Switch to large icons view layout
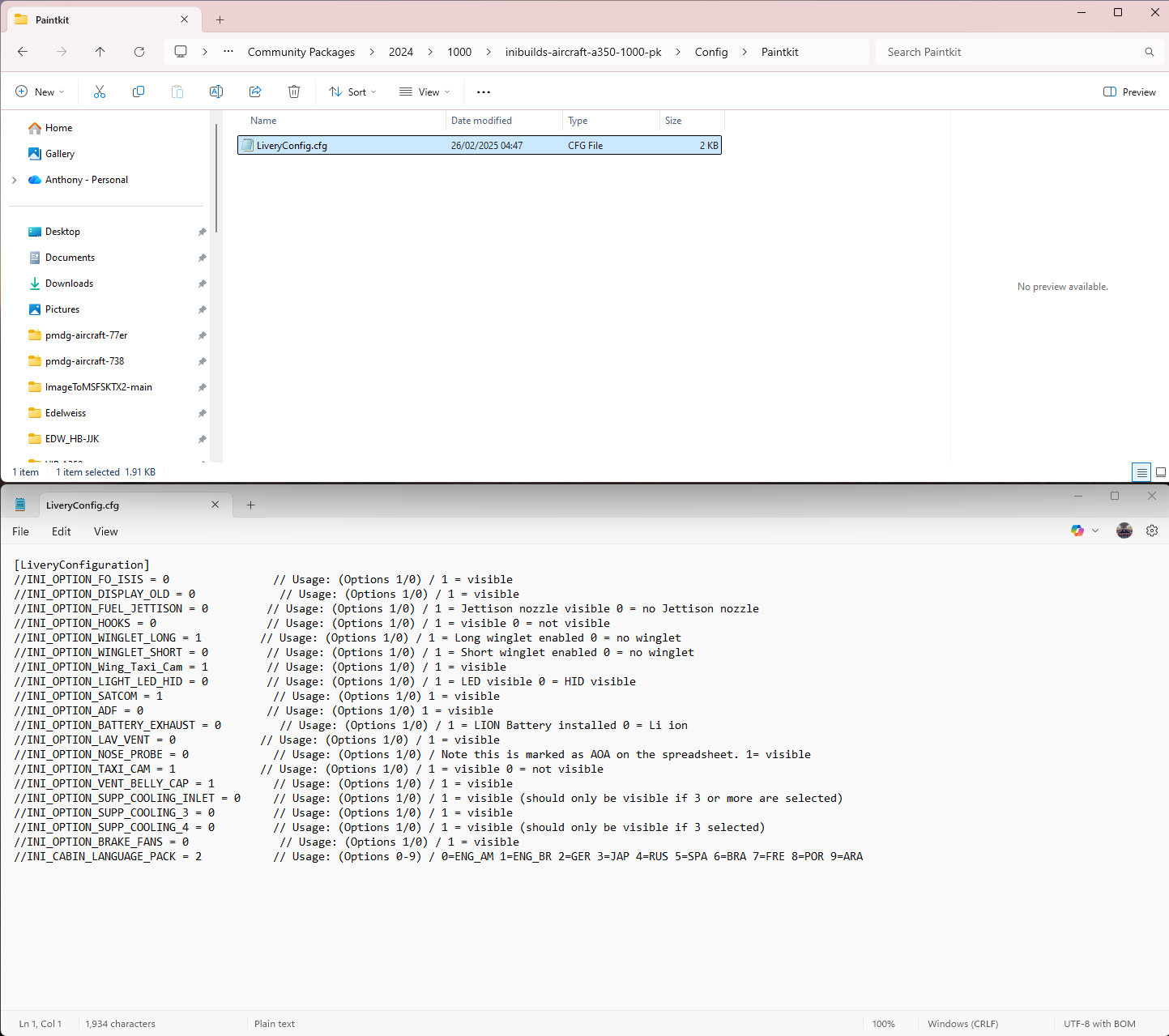This screenshot has height=1036, width=1169. click(1160, 472)
